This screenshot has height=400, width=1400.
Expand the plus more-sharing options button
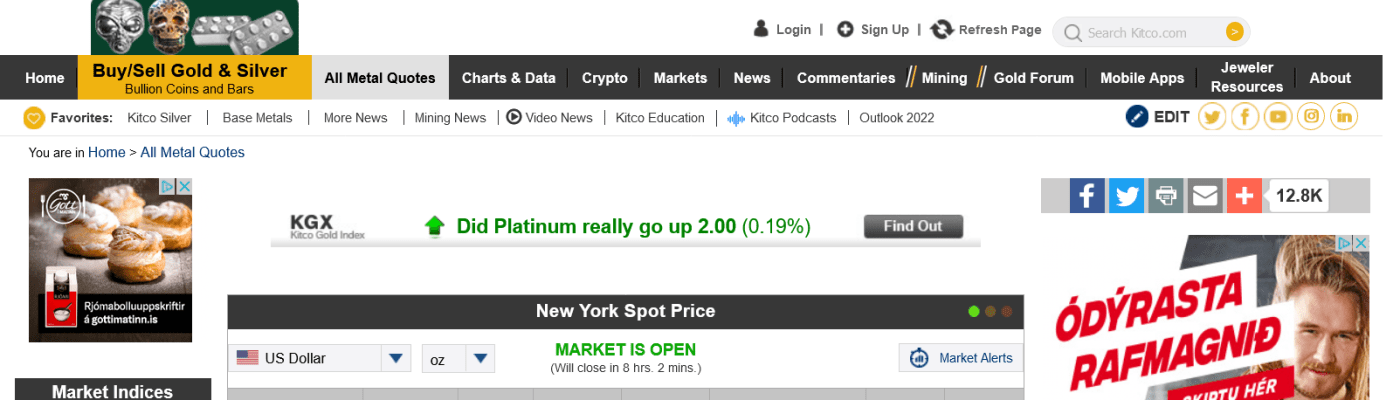[x=1244, y=196]
